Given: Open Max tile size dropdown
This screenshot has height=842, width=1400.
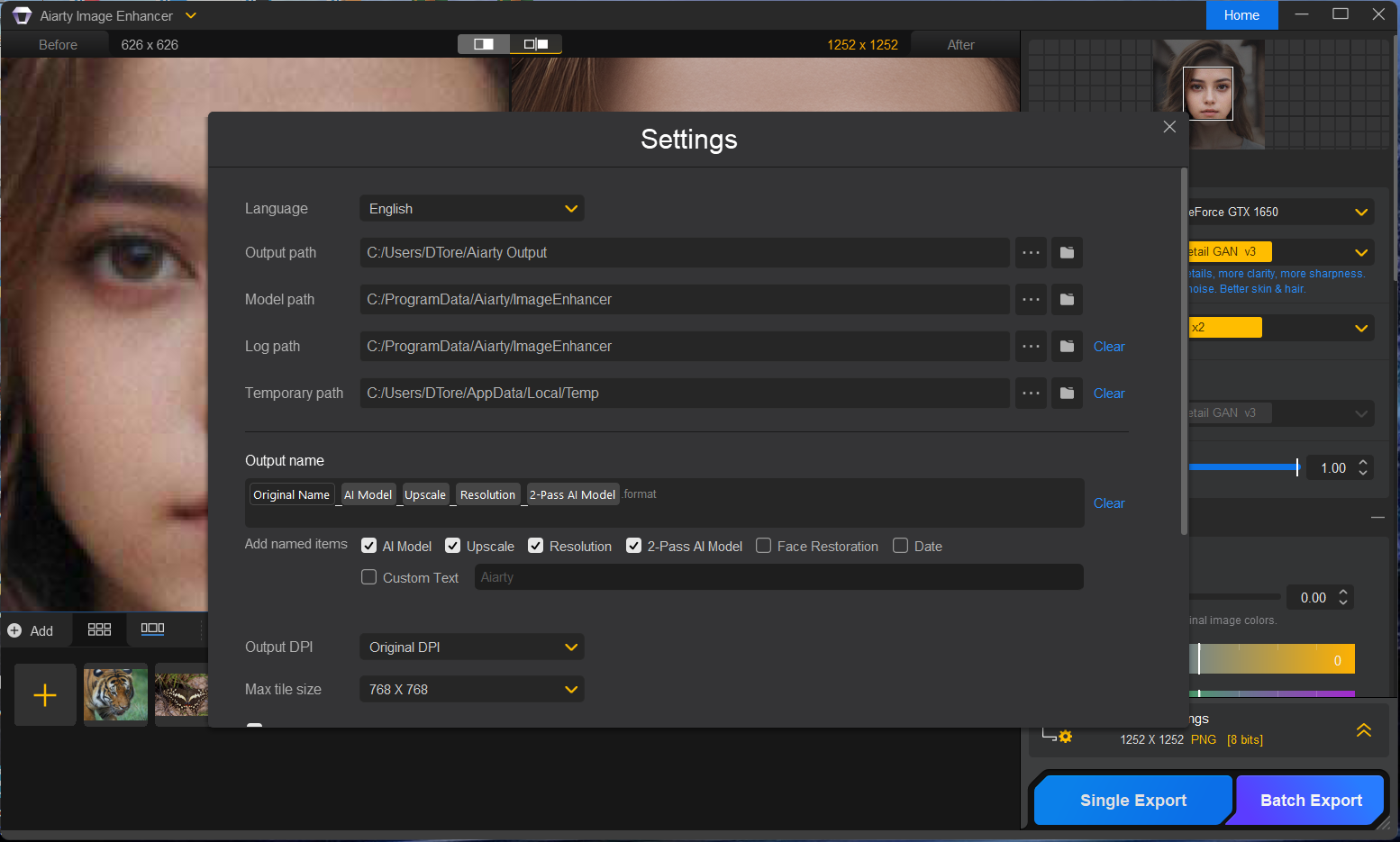Looking at the screenshot, I should click(472, 690).
